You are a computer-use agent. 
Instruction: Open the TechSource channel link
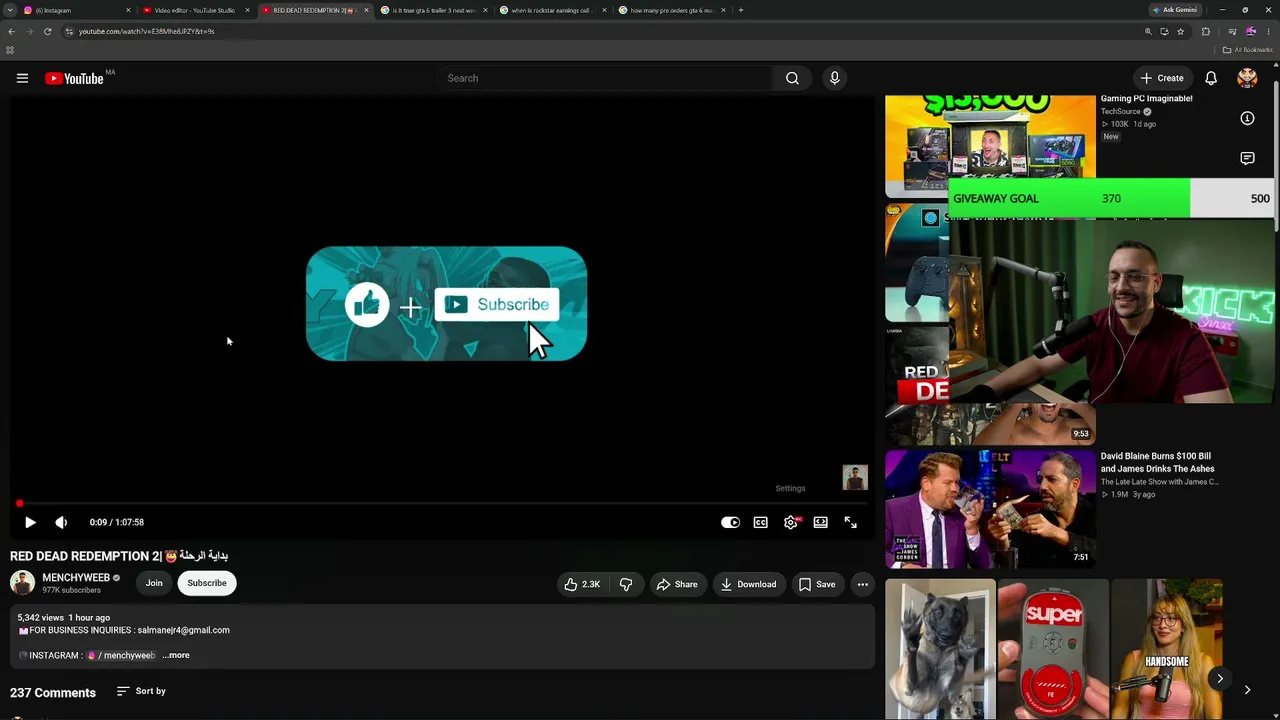pos(1121,111)
